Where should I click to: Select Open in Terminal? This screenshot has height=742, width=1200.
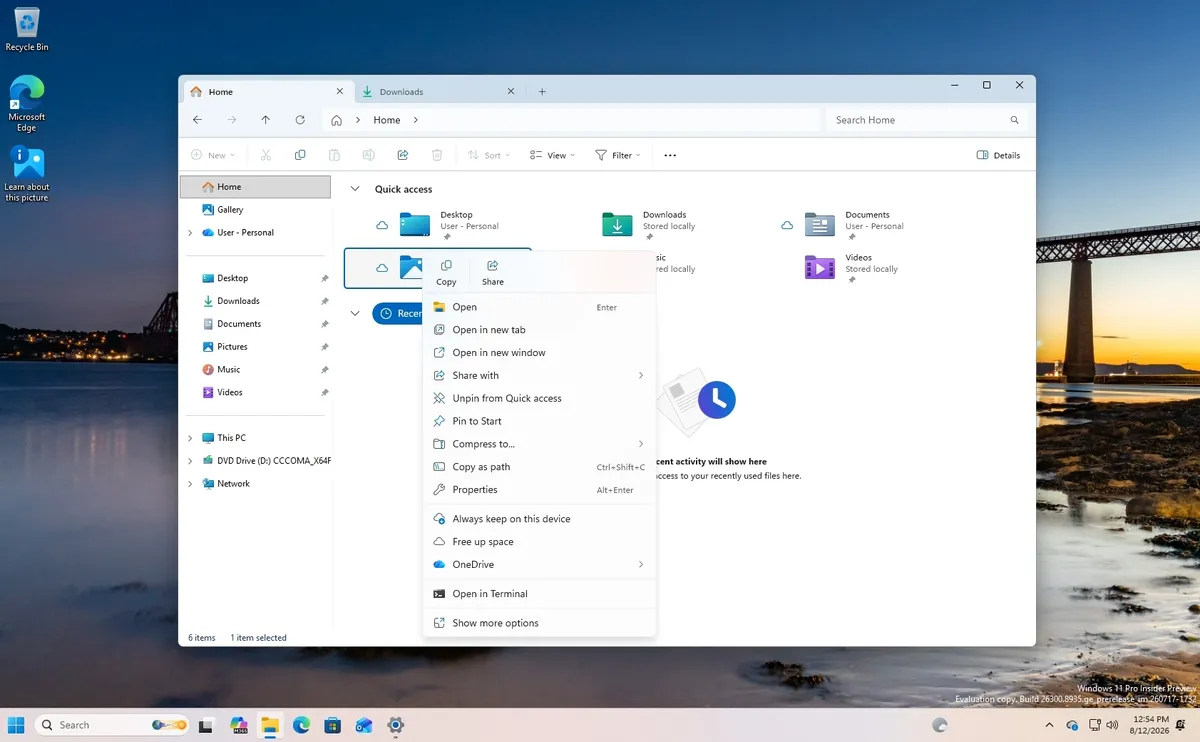click(540, 594)
